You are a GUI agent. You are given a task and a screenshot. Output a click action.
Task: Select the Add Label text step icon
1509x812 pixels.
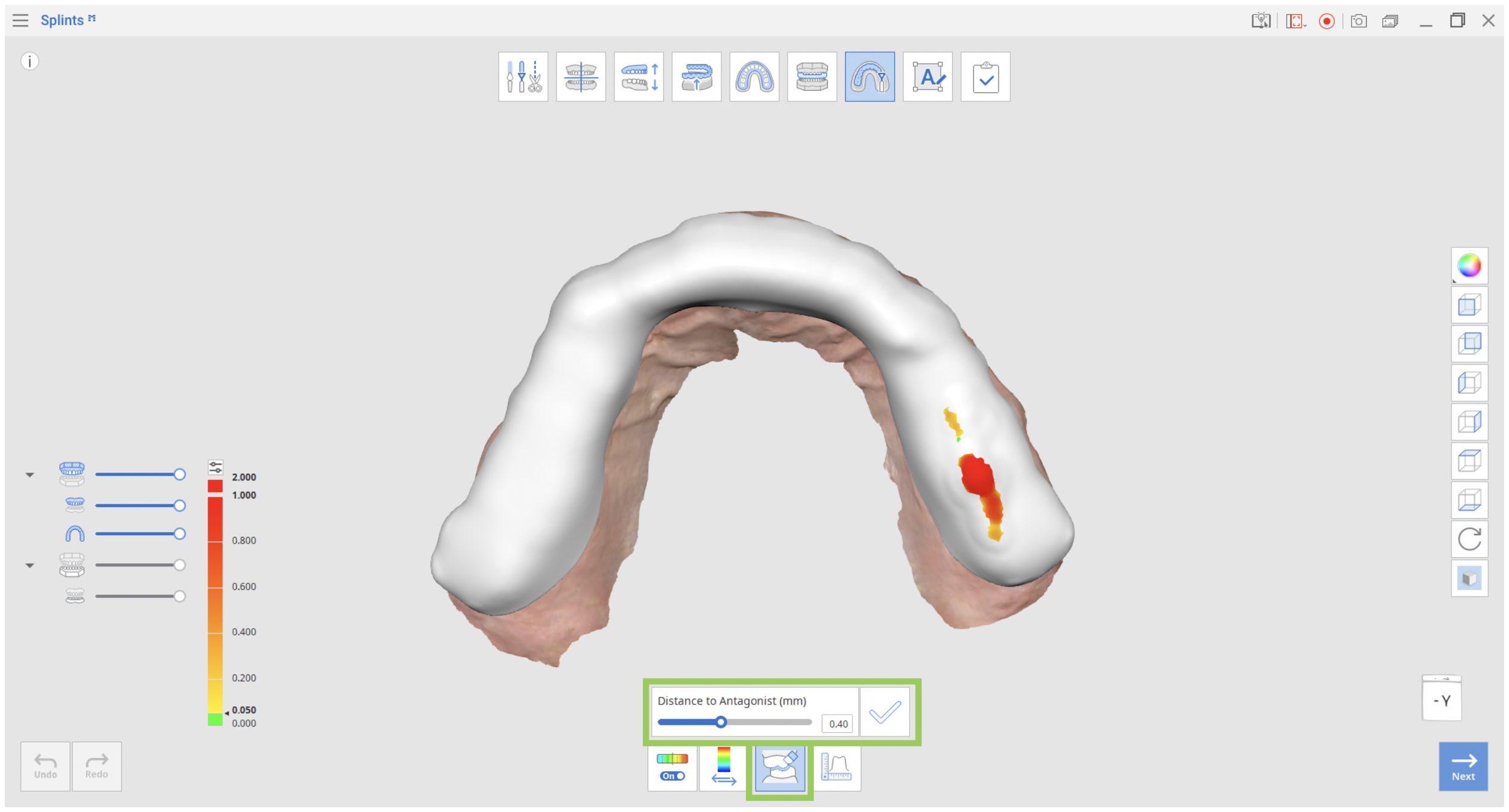(x=927, y=77)
